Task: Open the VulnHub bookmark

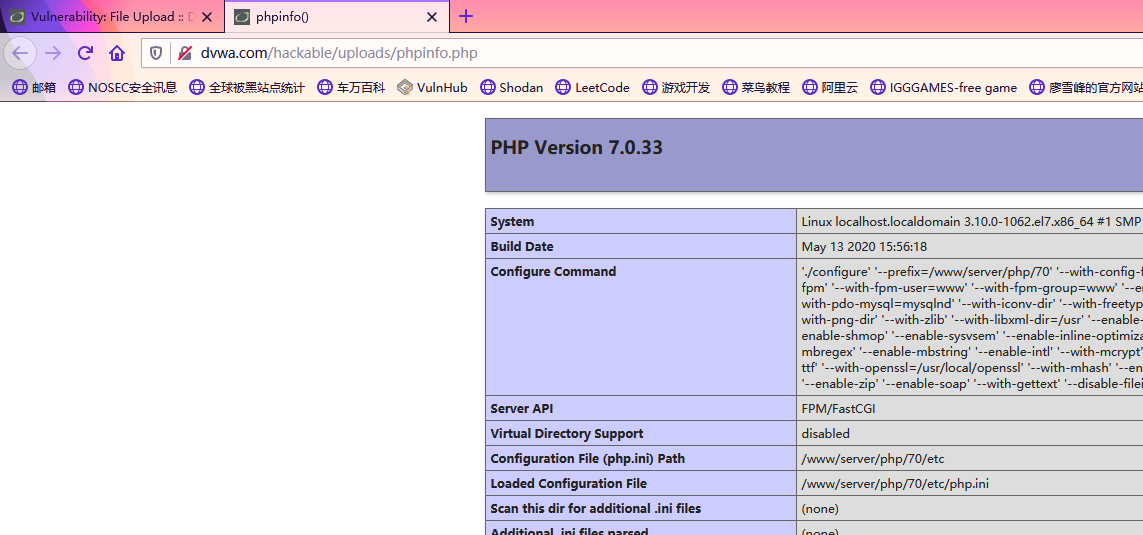Action: point(432,87)
